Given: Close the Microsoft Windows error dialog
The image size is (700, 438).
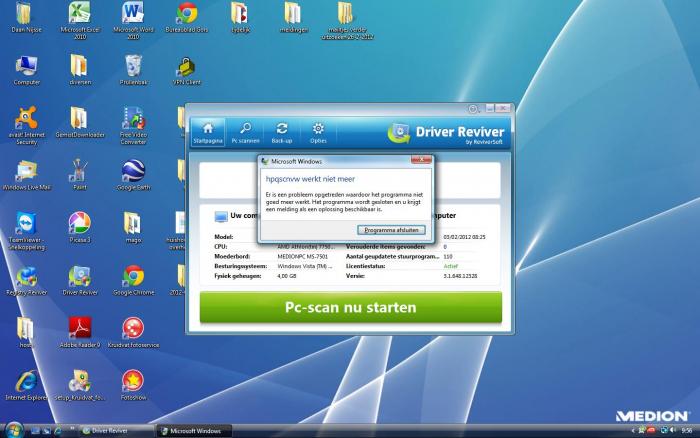Looking at the screenshot, I should click(421, 159).
